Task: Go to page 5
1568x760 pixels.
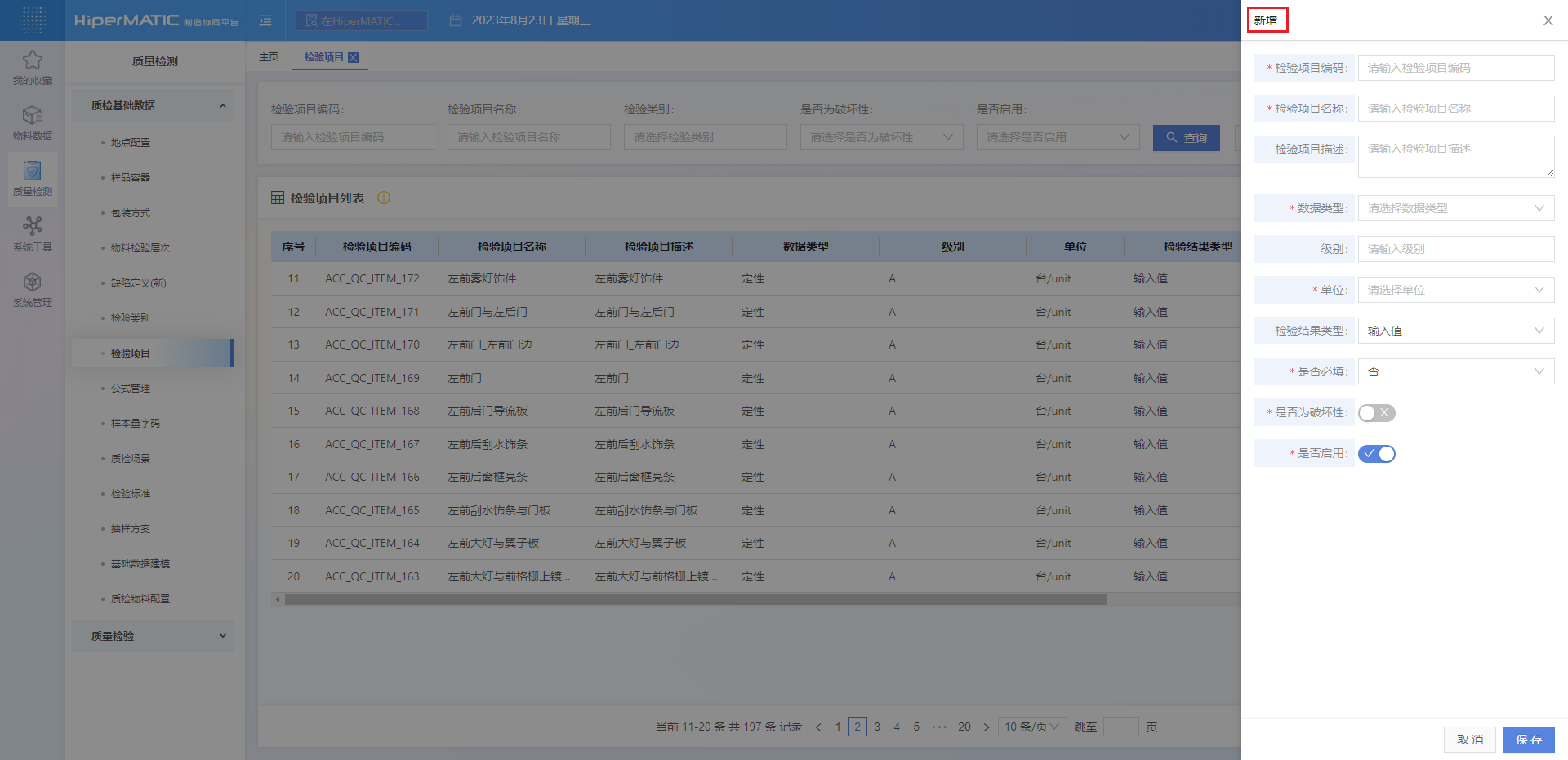Action: (916, 727)
